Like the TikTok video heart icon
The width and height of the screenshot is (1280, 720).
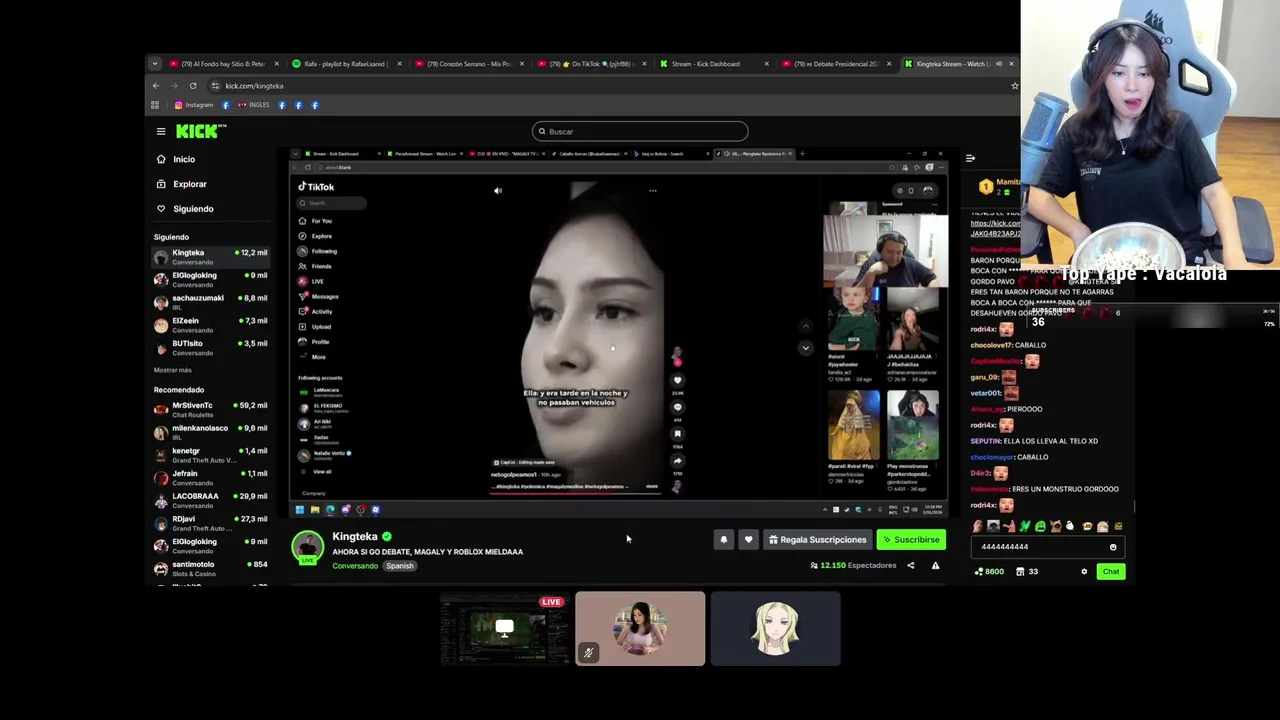point(677,380)
